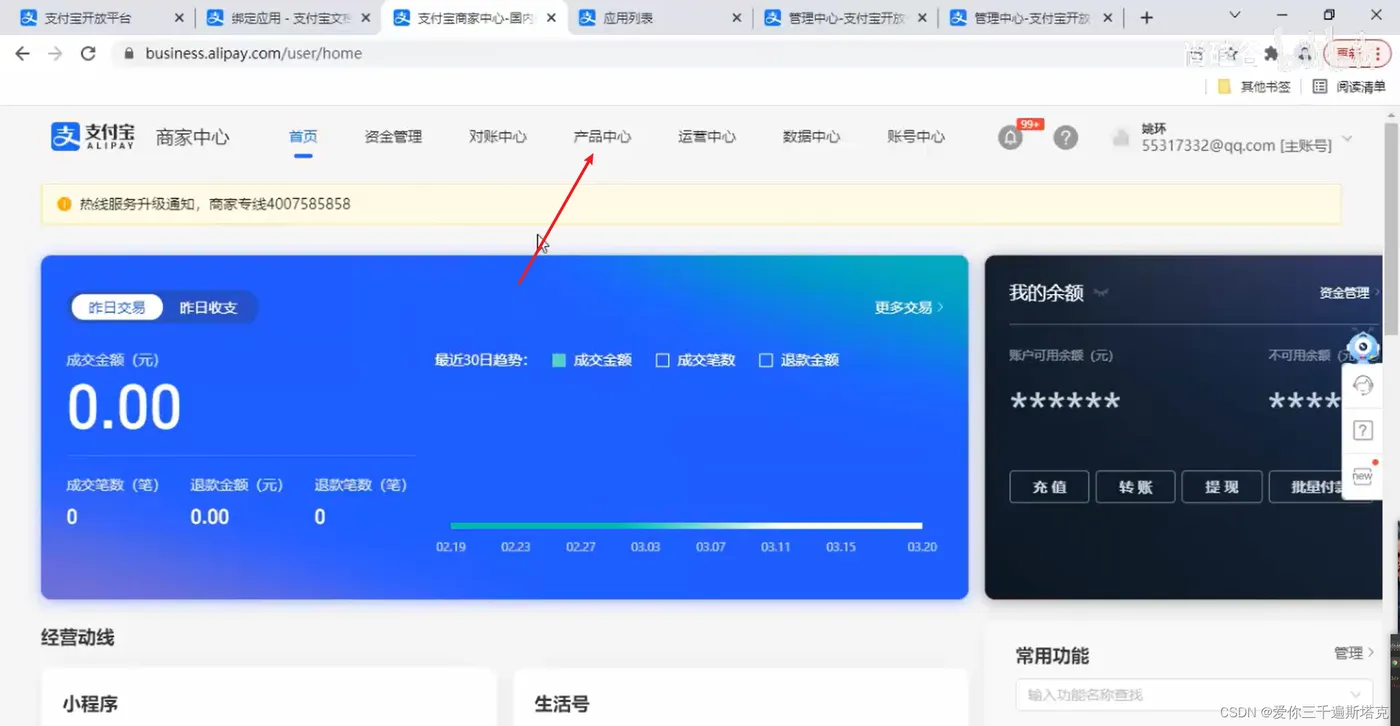Open the 阅读清单 reading list
Image resolution: width=1400 pixels, height=726 pixels.
(x=1349, y=87)
